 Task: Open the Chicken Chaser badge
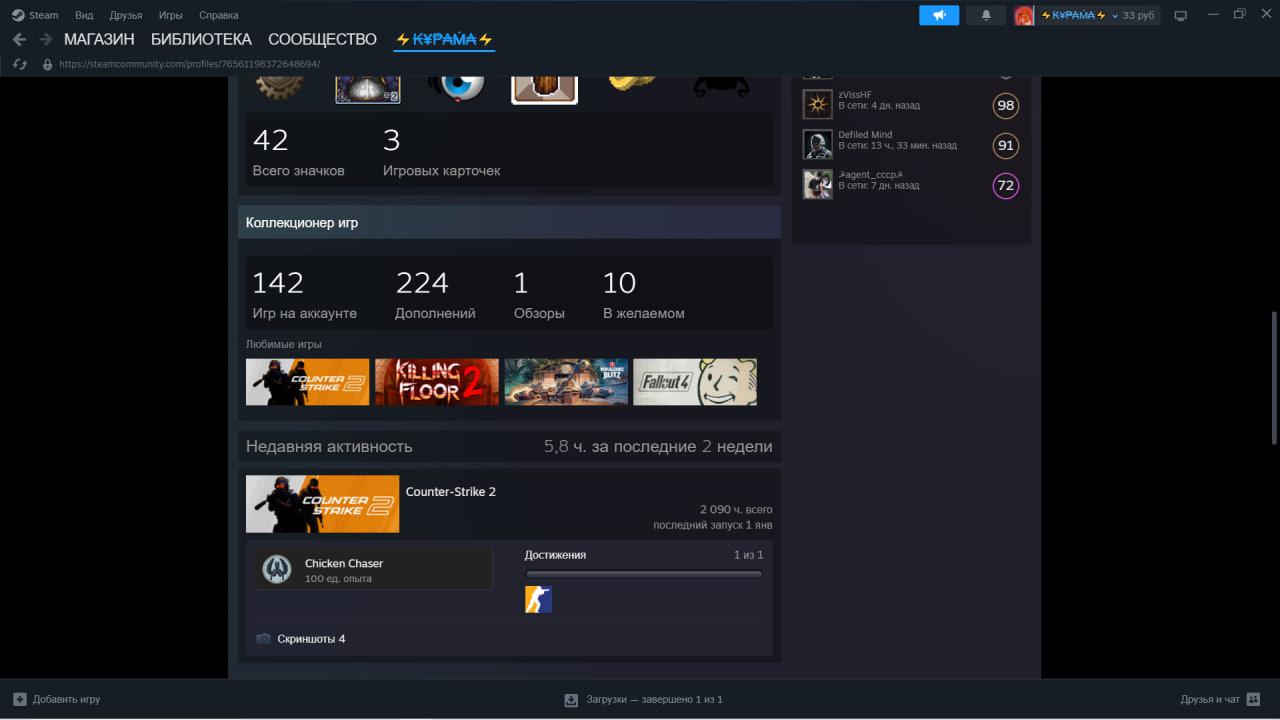point(373,569)
